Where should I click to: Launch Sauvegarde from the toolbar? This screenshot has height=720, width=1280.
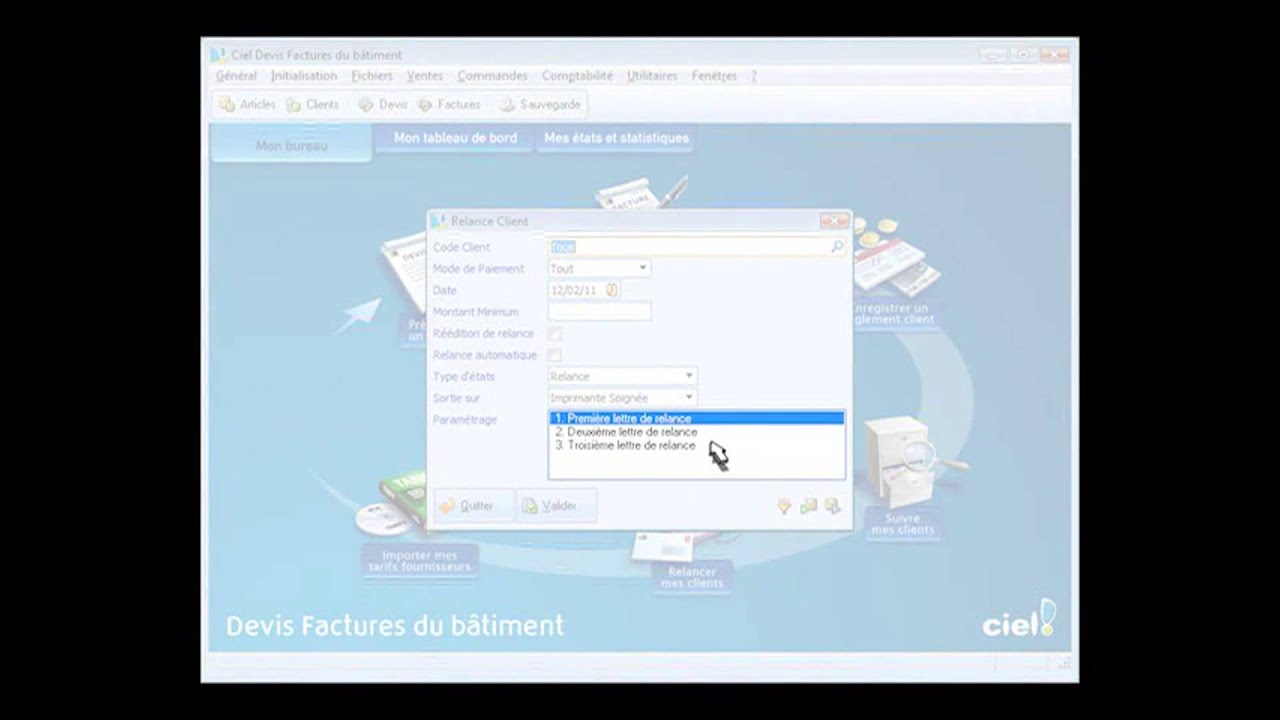pos(540,104)
